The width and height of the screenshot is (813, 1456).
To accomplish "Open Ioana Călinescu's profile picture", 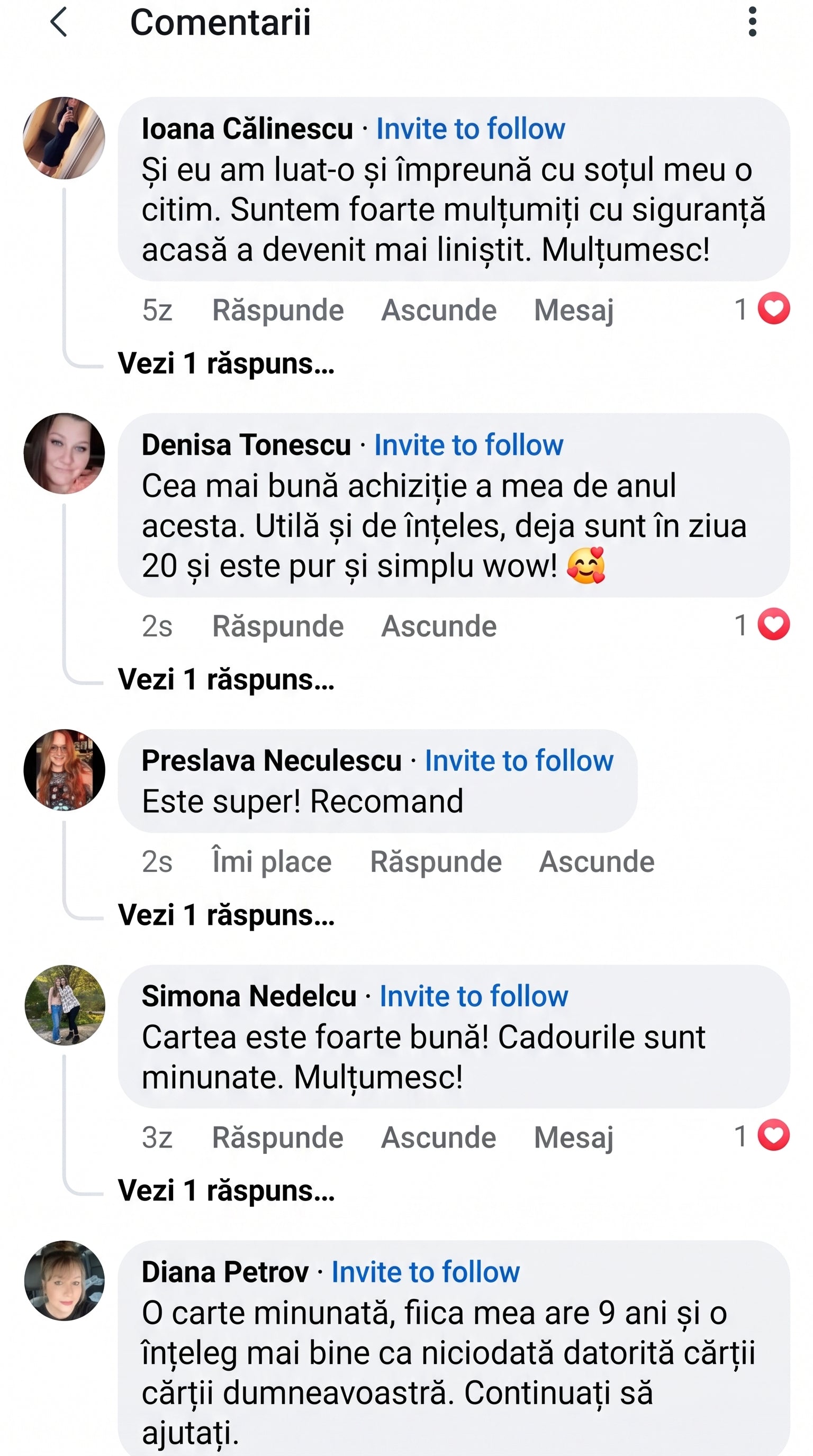I will tap(64, 138).
